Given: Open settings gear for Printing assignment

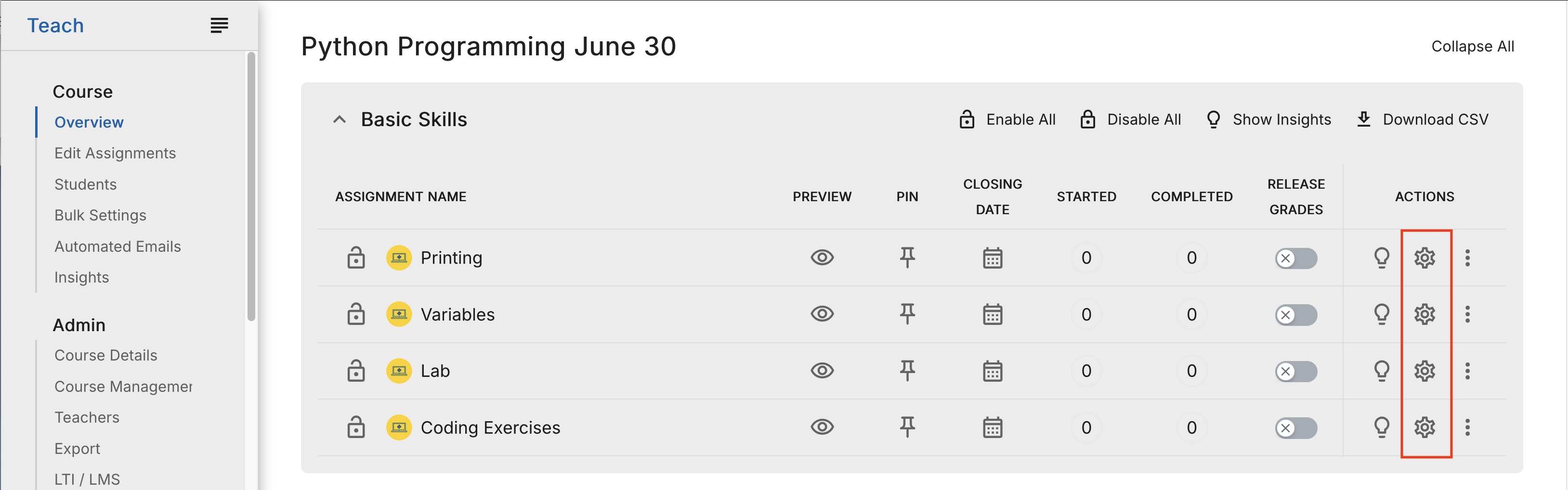Looking at the screenshot, I should [x=1424, y=258].
